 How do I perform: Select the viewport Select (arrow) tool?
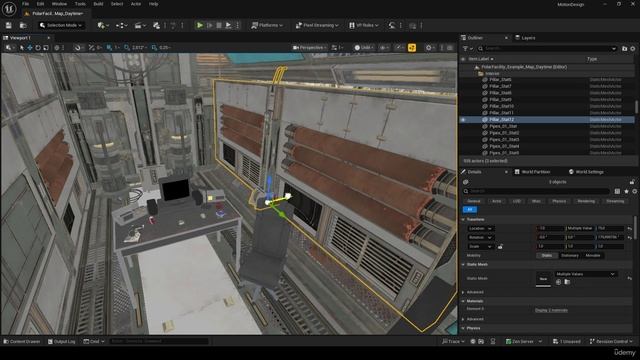pos(22,48)
